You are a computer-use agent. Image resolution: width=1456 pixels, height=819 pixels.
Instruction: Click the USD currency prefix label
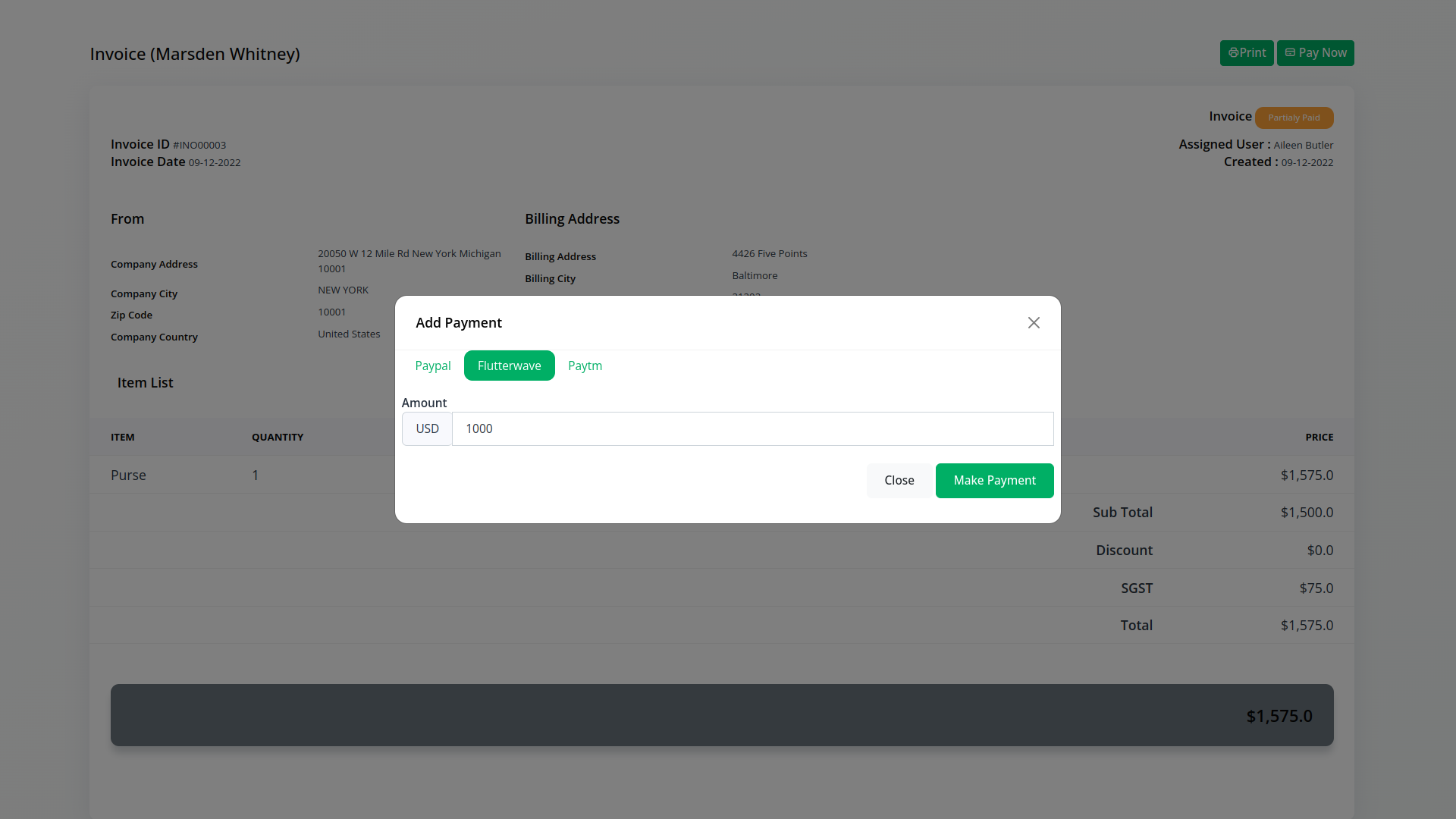(427, 428)
